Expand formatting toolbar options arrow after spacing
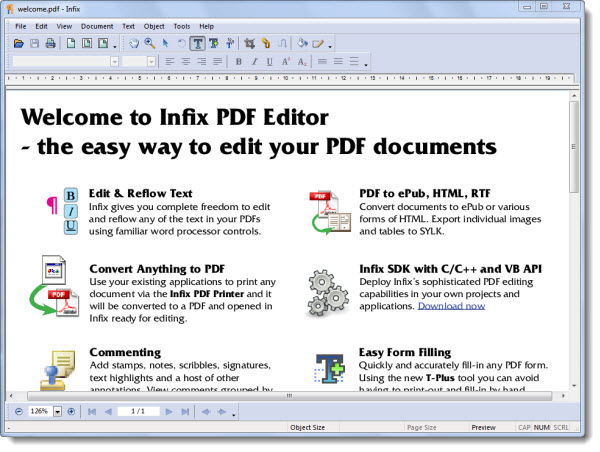The height and width of the screenshot is (452, 600). pyautogui.click(x=366, y=65)
